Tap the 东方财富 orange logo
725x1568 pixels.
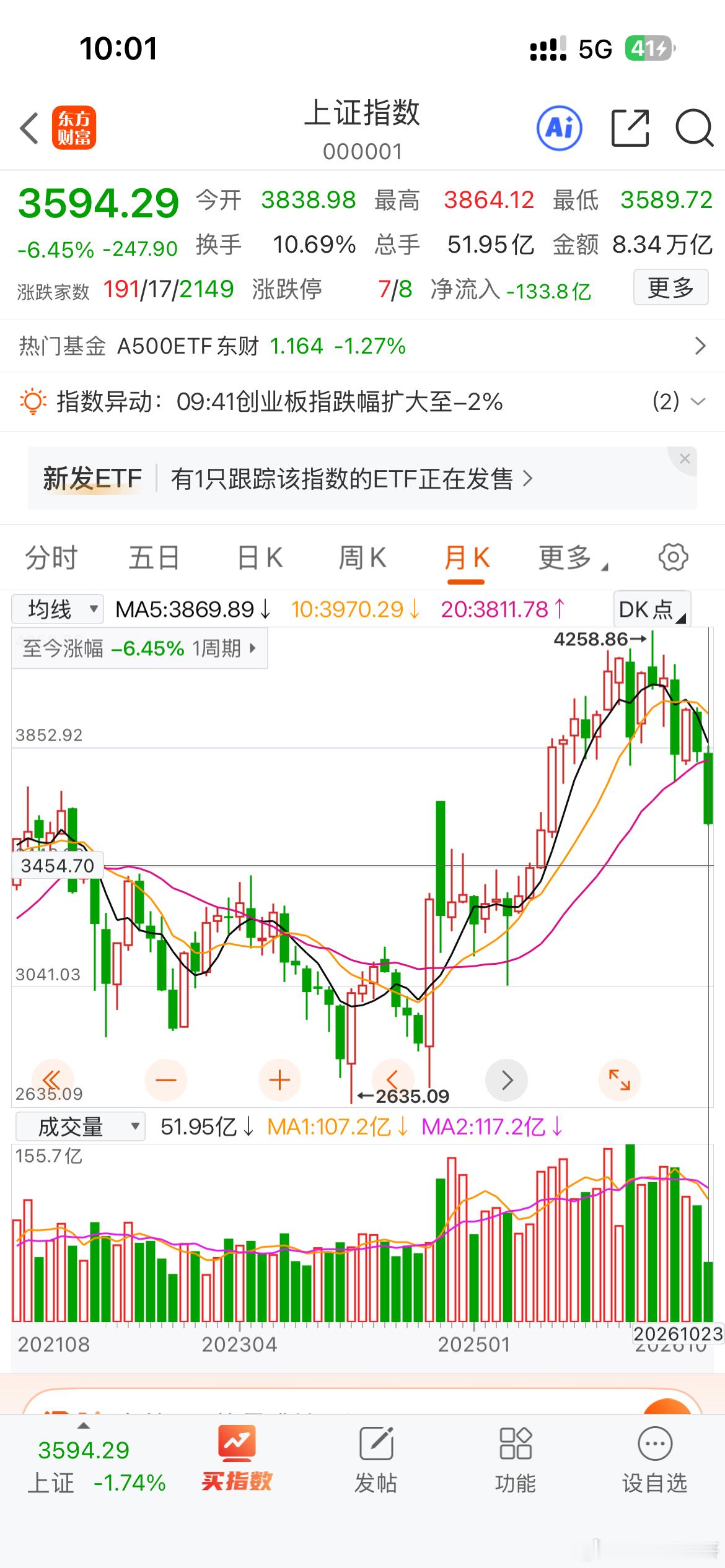point(74,128)
